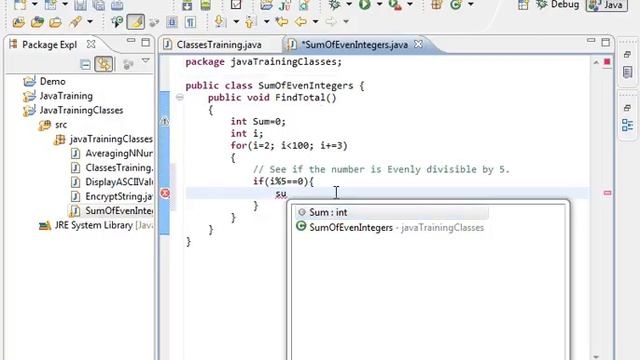Image resolution: width=640 pixels, height=360 pixels.
Task: Create a new Java package icon
Action: click(x=437, y=5)
